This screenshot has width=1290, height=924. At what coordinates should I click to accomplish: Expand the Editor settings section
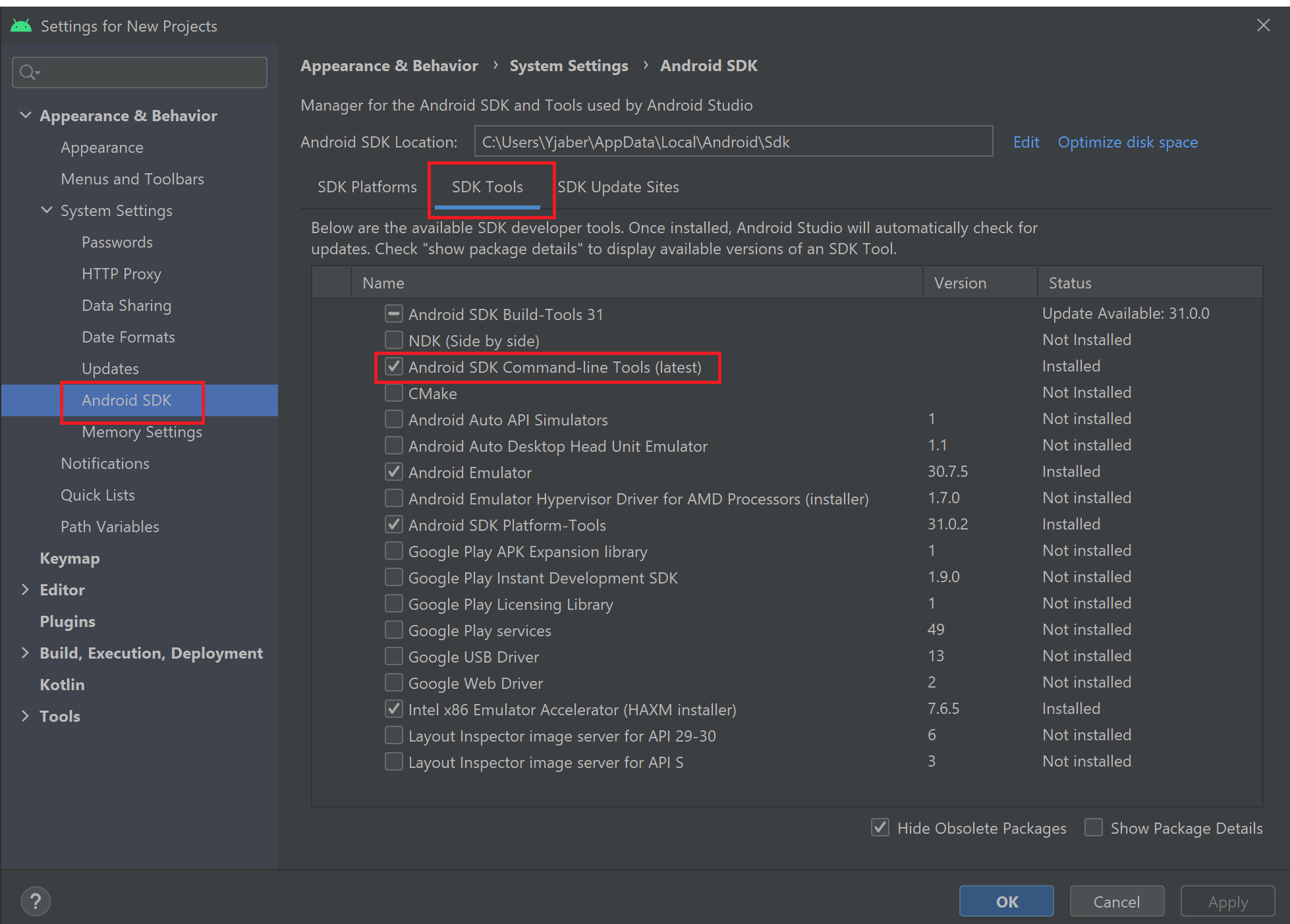pyautogui.click(x=26, y=589)
